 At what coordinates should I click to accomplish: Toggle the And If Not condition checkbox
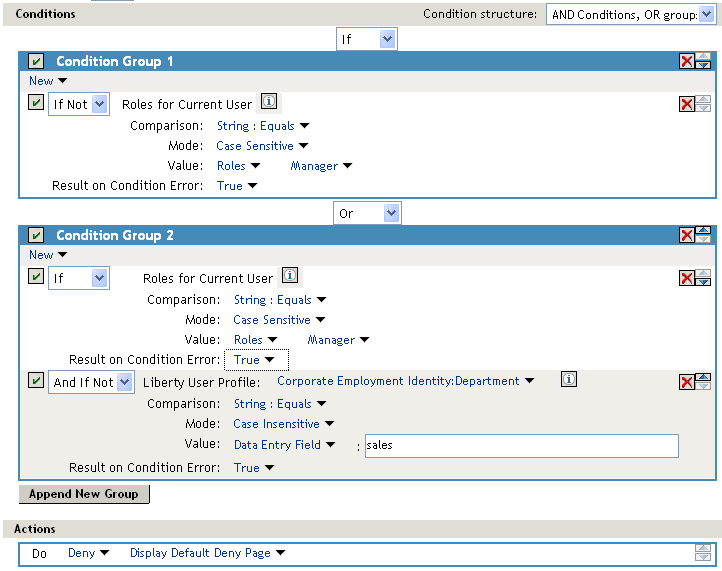click(36, 382)
